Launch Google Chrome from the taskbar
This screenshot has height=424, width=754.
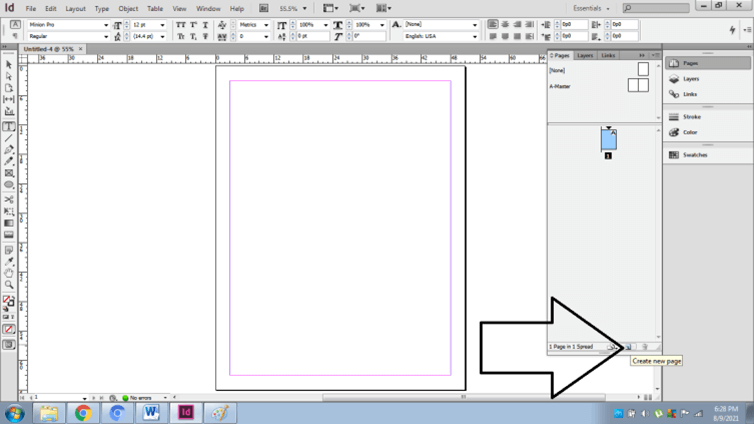tap(83, 413)
